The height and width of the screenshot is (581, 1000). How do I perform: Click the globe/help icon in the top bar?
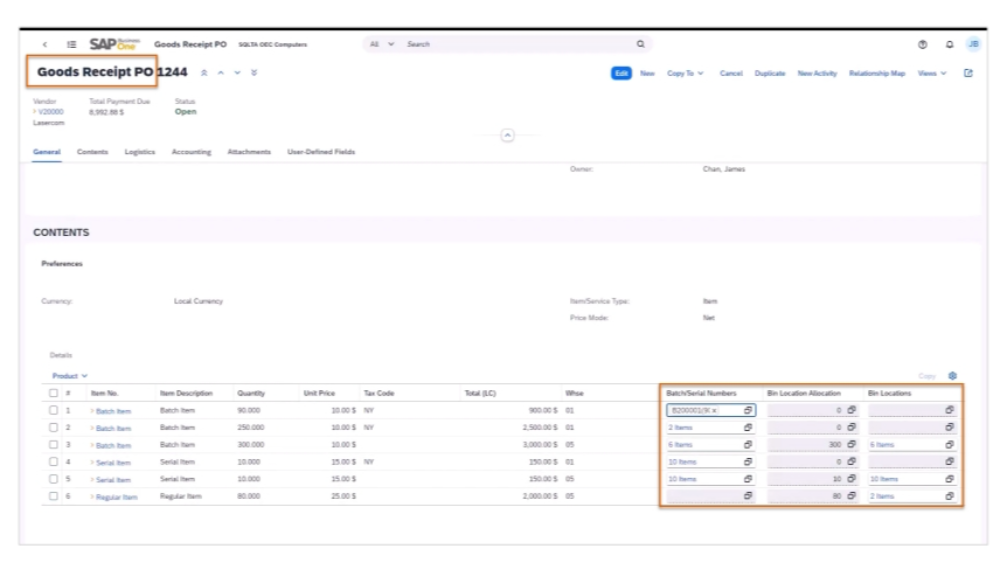925,44
